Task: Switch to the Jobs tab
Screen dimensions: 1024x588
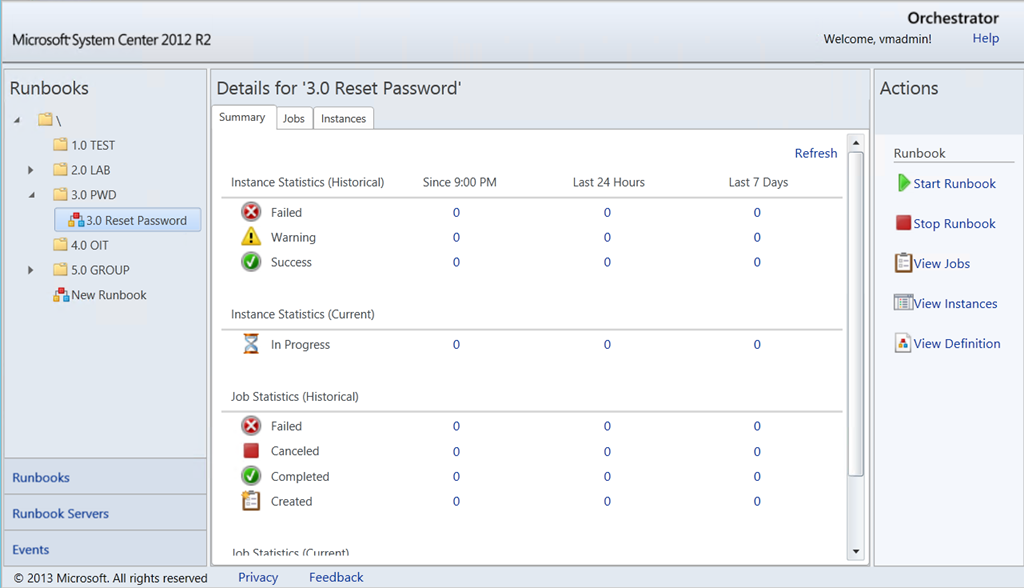Action: point(293,118)
